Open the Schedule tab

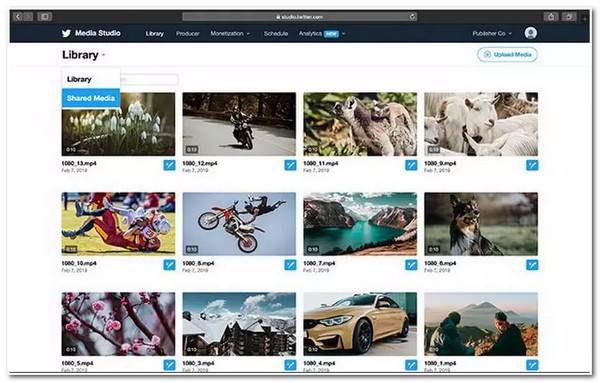pos(276,34)
